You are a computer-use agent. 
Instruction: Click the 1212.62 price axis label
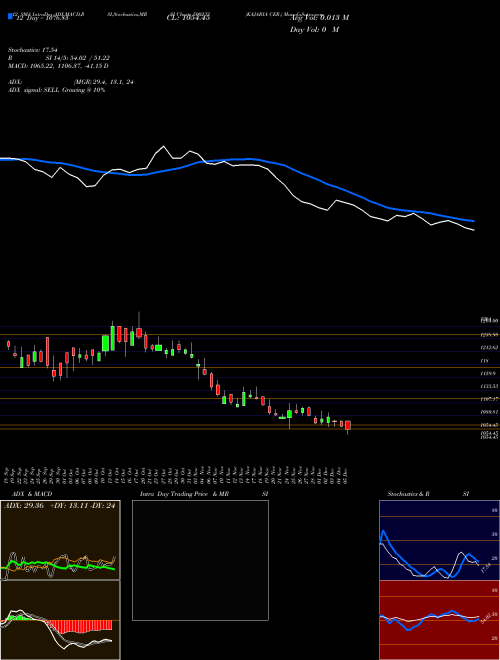click(x=490, y=347)
